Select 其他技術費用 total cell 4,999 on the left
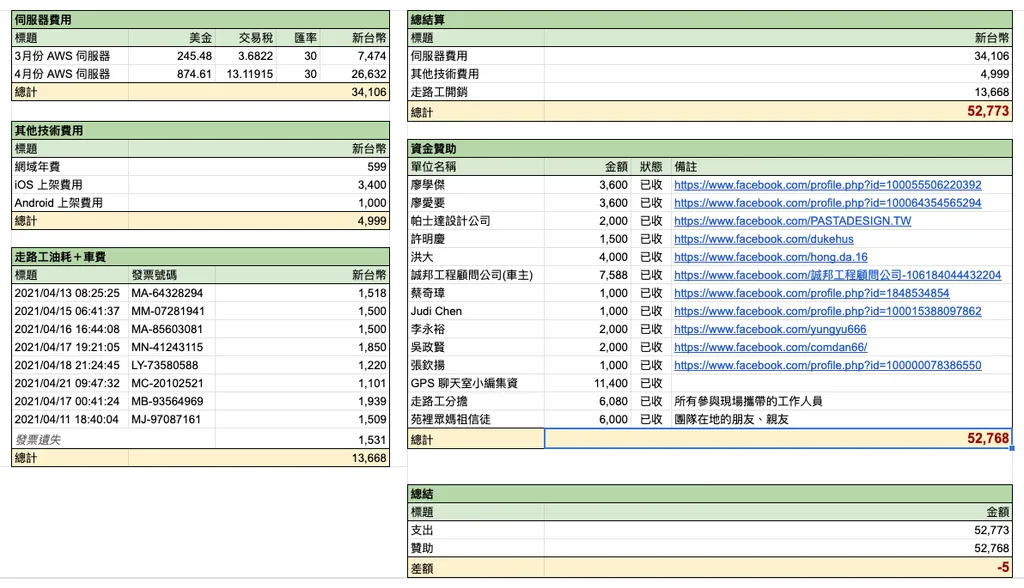The width and height of the screenshot is (1024, 588). 259,221
